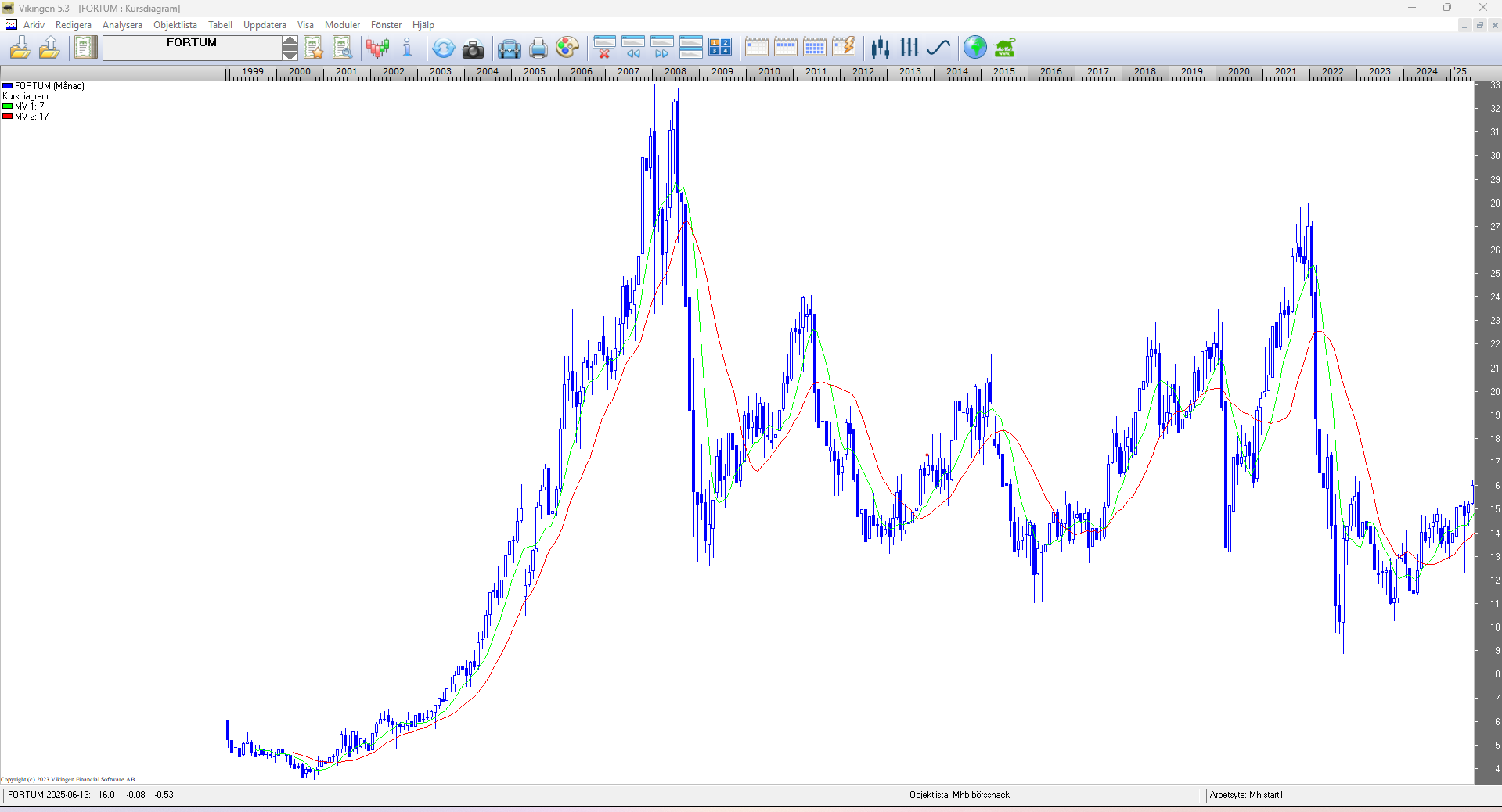Click the application icon left of Arkiv
This screenshot has height=812, width=1502.
pyautogui.click(x=12, y=25)
